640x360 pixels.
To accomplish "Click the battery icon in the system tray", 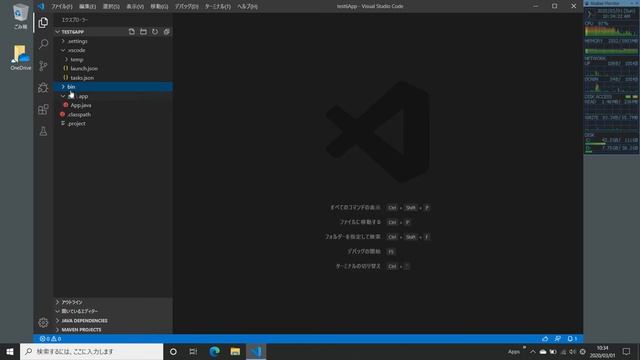I will coord(553,352).
